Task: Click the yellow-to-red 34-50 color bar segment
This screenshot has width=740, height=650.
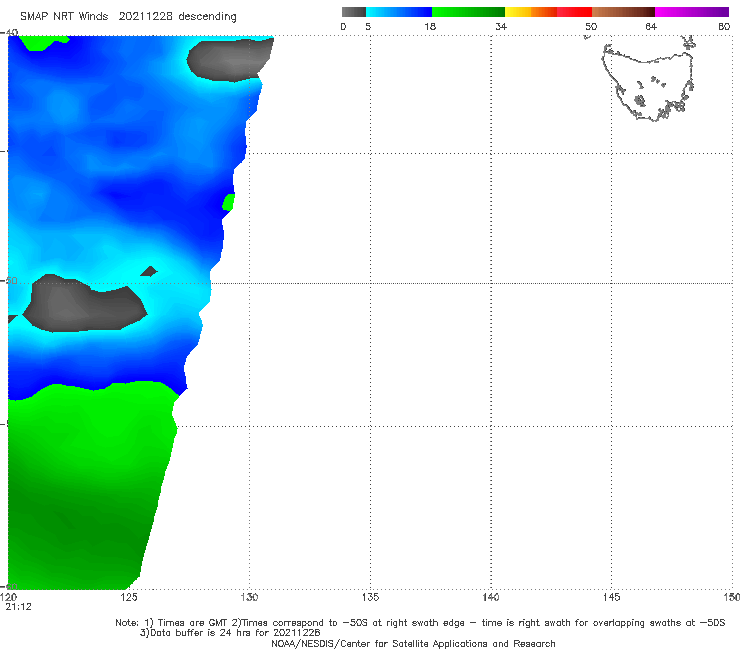Action: tap(548, 12)
